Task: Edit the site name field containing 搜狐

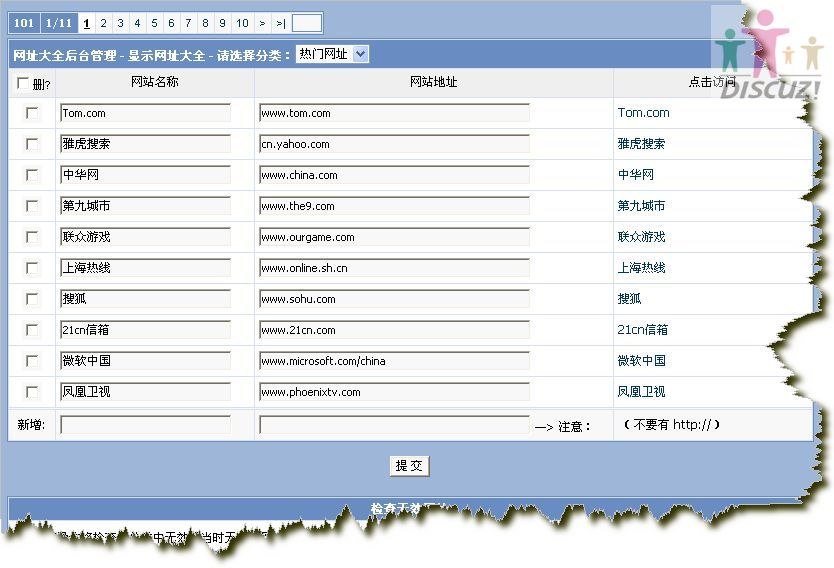Action: pyautogui.click(x=145, y=298)
